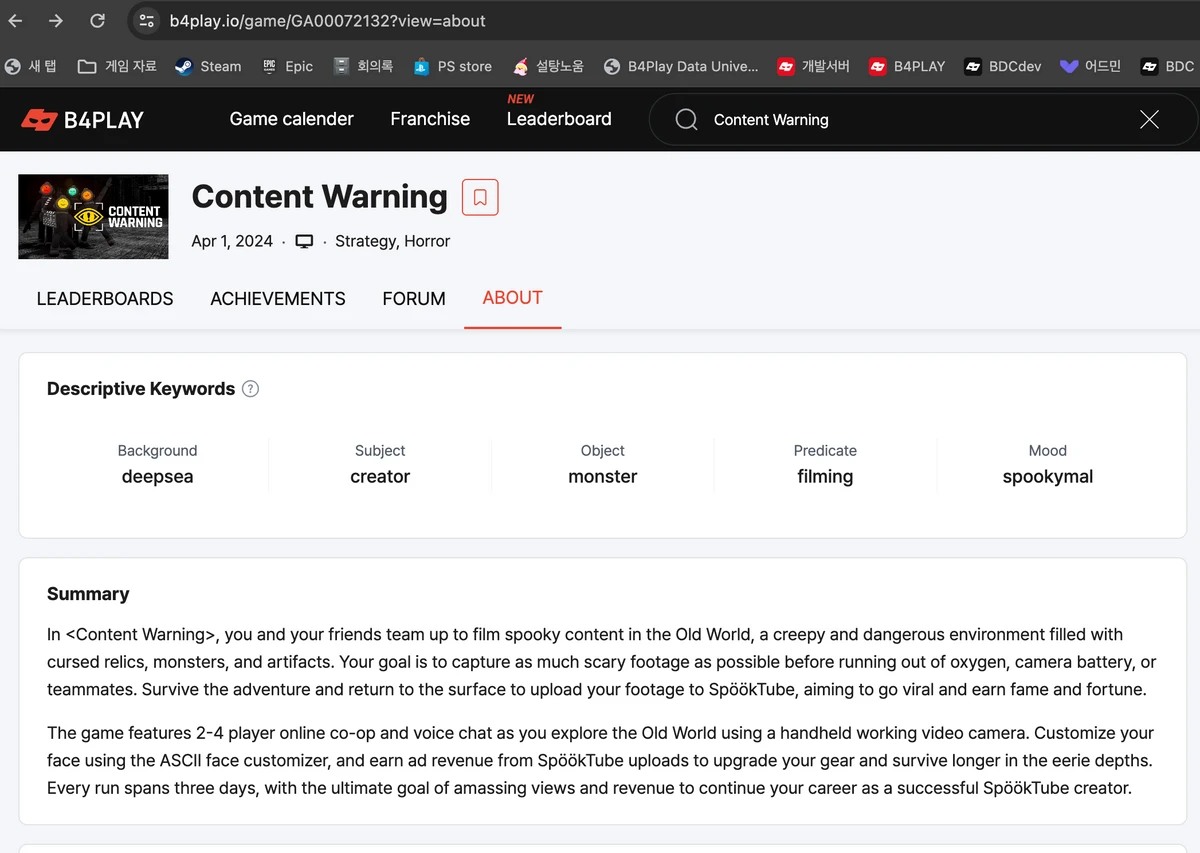Open the PS store bookmark
The image size is (1200, 853).
(x=453, y=66)
